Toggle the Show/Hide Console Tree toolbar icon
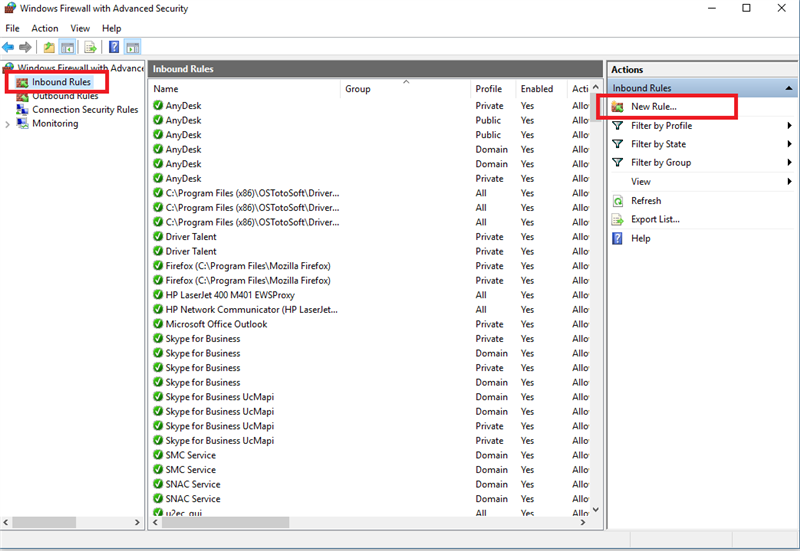The width and height of the screenshot is (800, 551). point(67,47)
